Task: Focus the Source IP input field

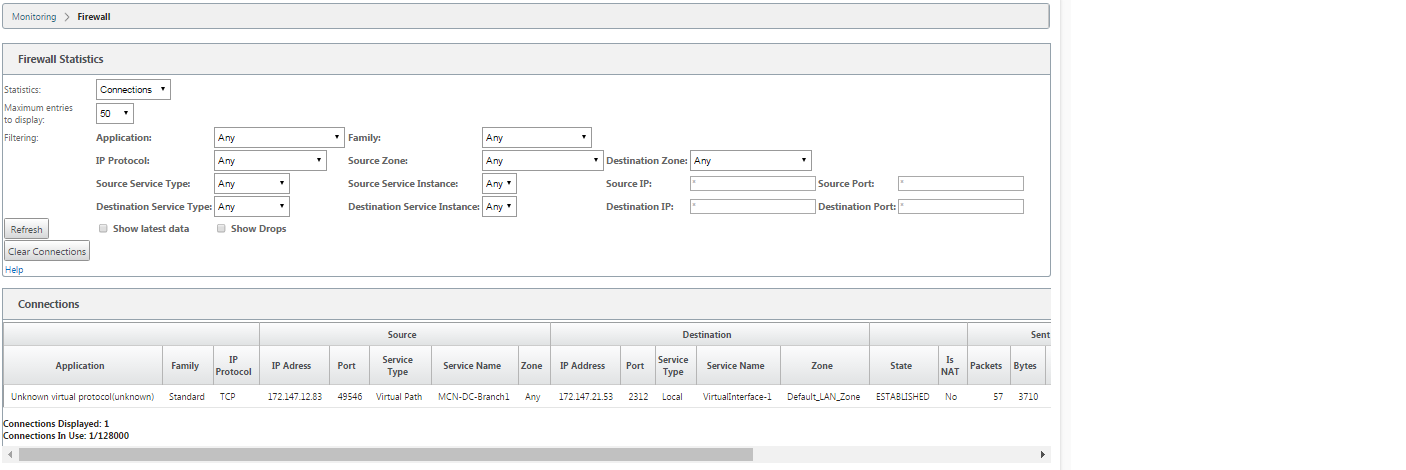Action: (753, 184)
